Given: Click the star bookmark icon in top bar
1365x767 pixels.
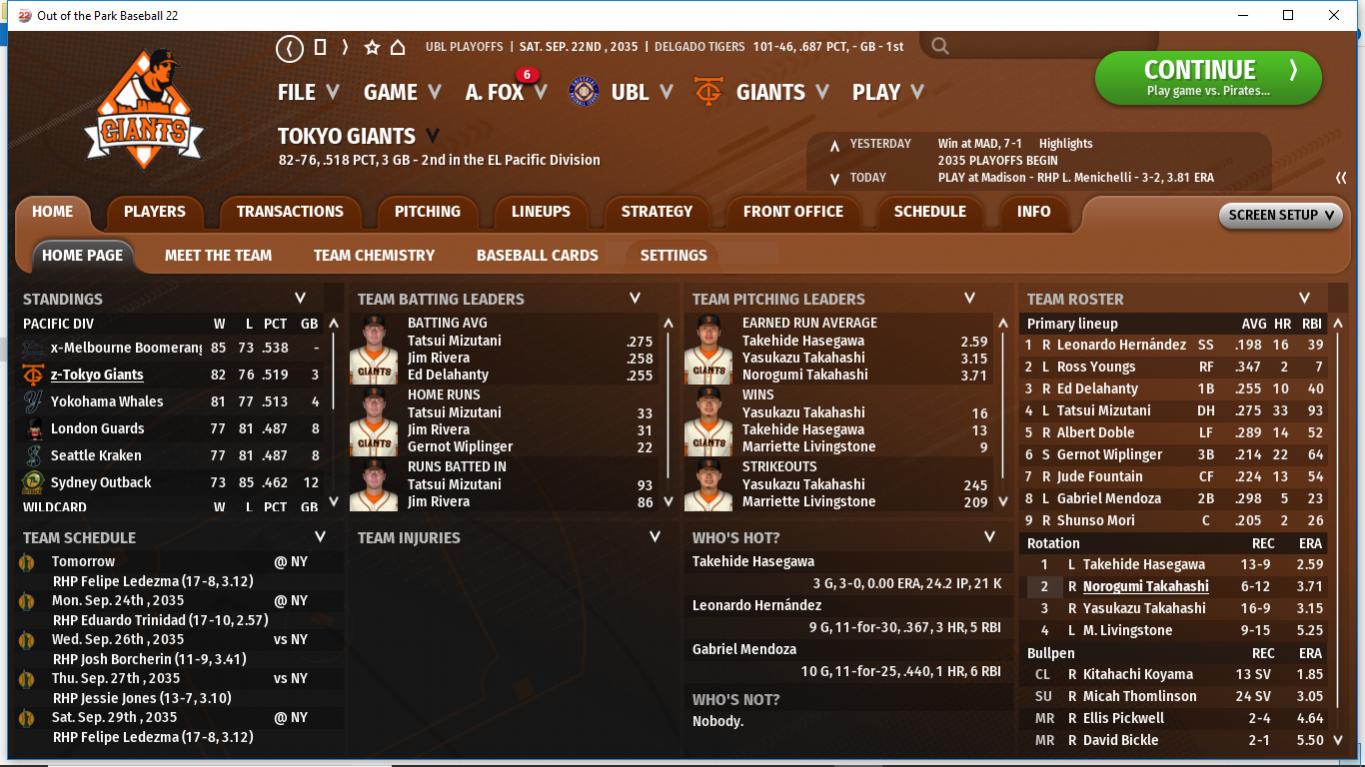Looking at the screenshot, I should click(372, 47).
